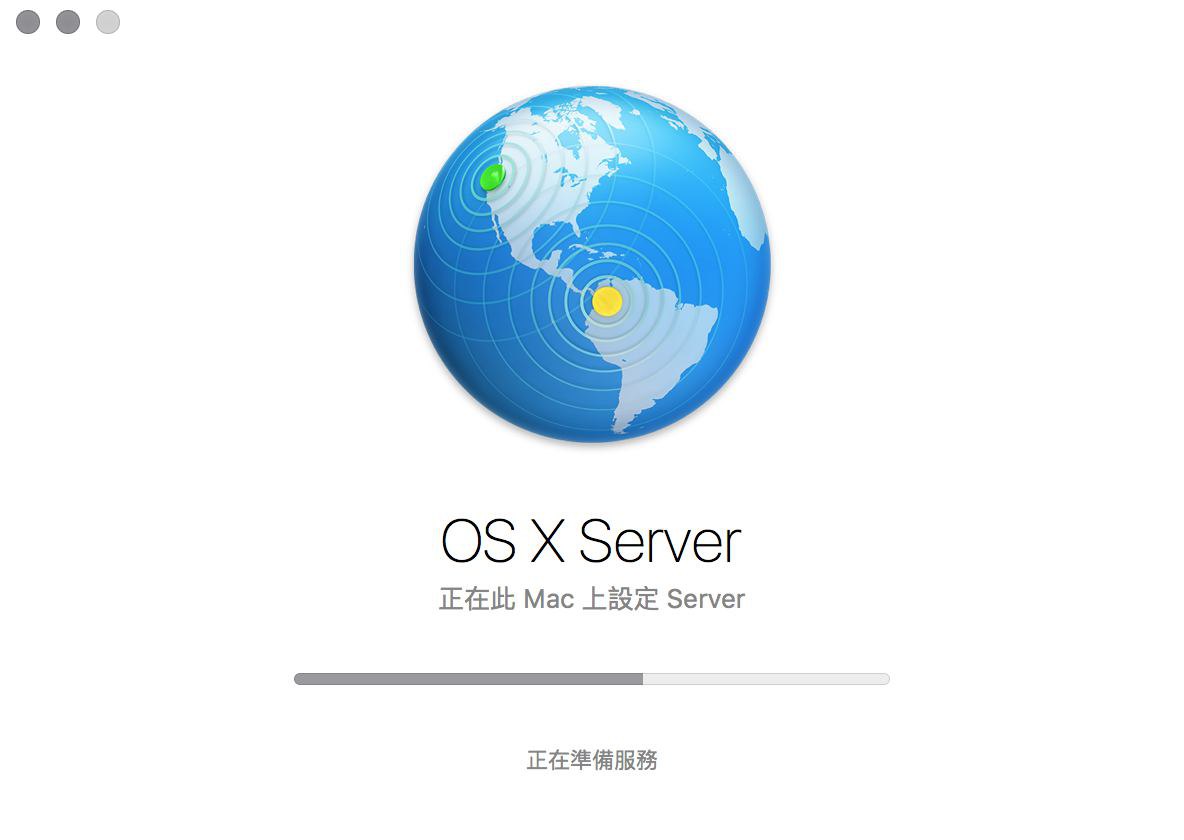Close the OS X Server setup window
The width and height of the screenshot is (1184, 840).
(x=28, y=22)
